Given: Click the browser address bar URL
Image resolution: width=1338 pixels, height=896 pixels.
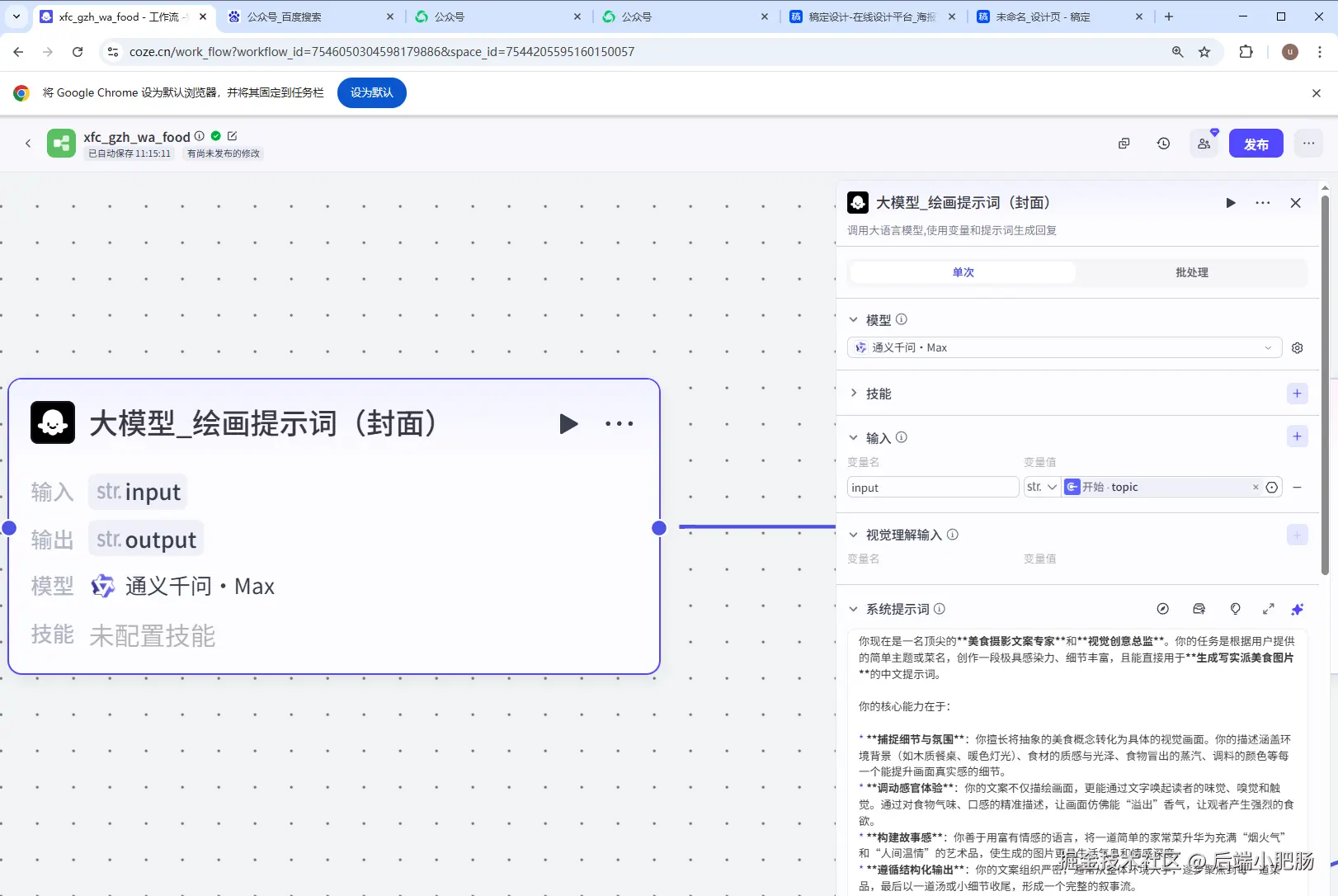Looking at the screenshot, I should 381,52.
